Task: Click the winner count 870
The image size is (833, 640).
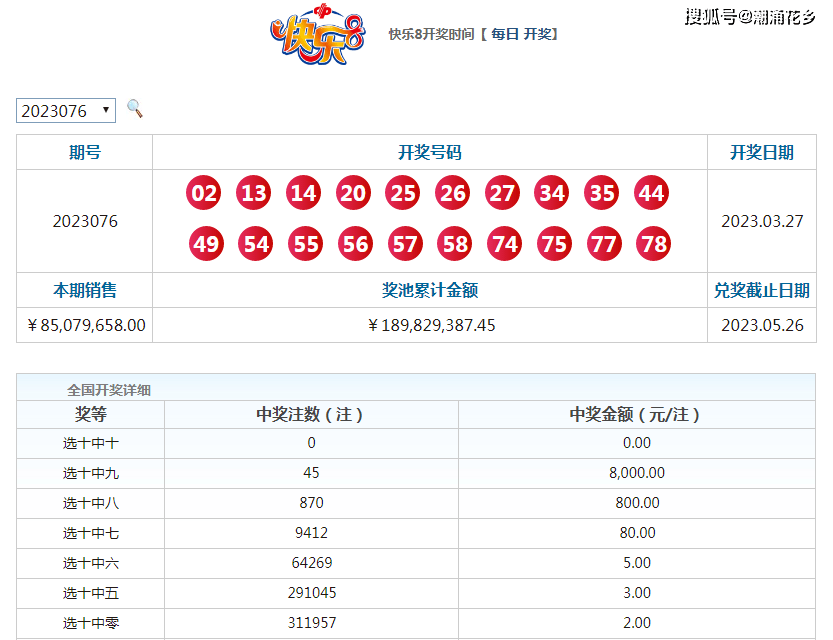Action: (x=311, y=502)
